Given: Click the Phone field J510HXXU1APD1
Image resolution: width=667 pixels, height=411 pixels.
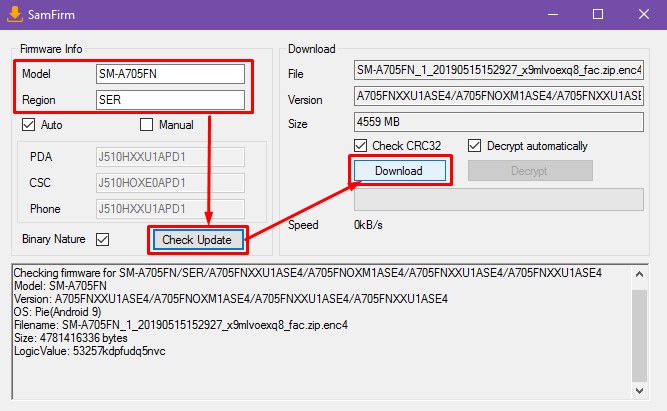Looking at the screenshot, I should pyautogui.click(x=170, y=209).
